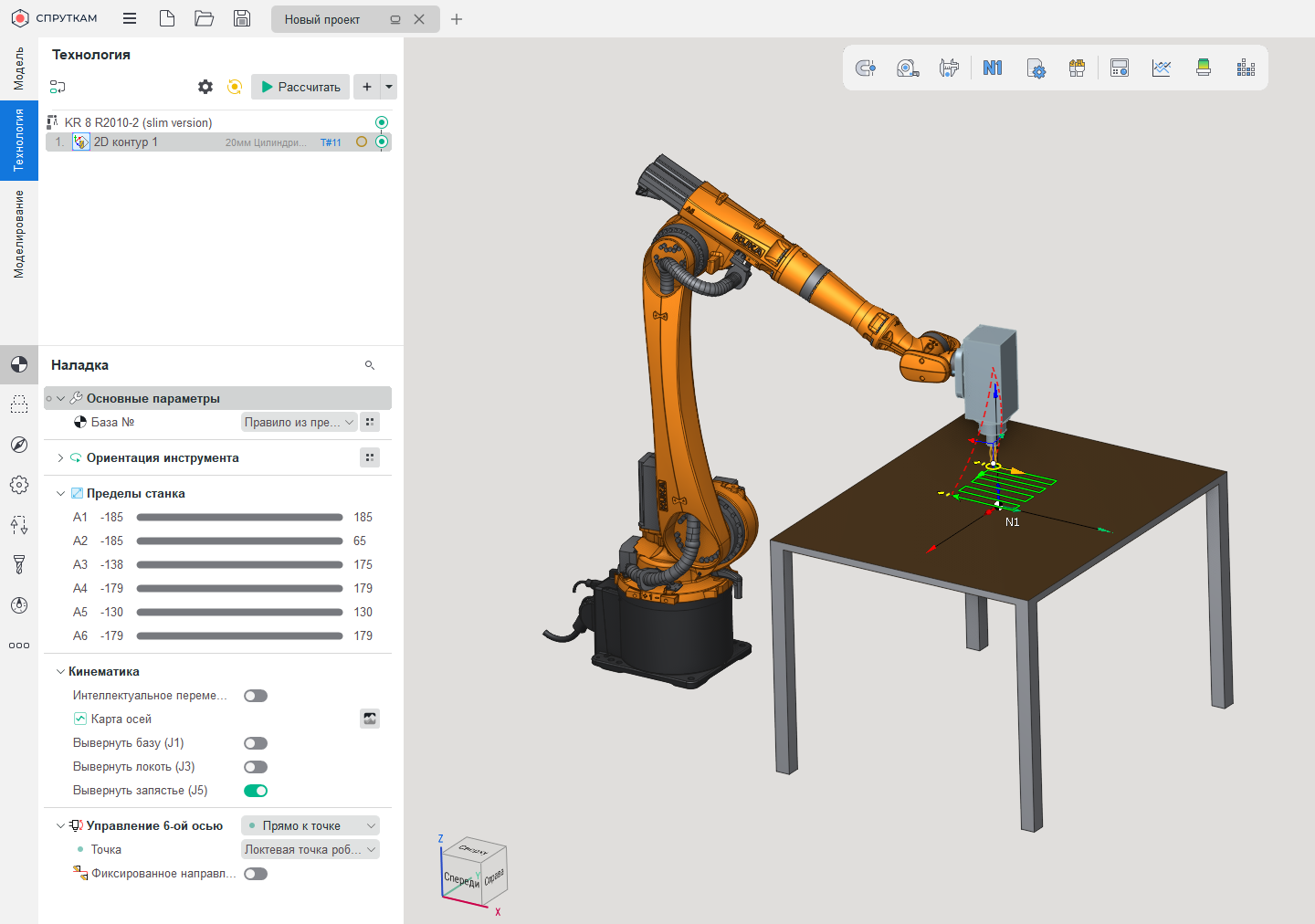Disable Вывернуть запястье (J5) switch

[x=256, y=791]
